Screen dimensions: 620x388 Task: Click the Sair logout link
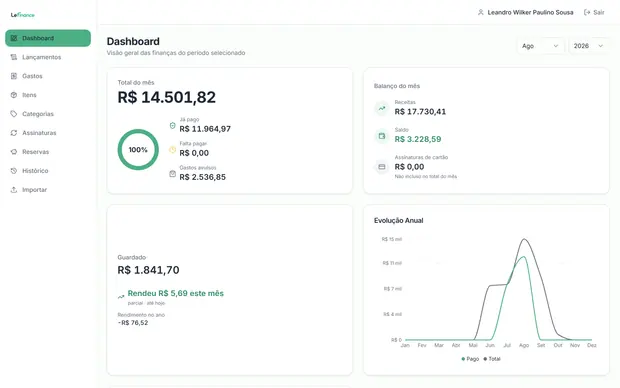594,12
